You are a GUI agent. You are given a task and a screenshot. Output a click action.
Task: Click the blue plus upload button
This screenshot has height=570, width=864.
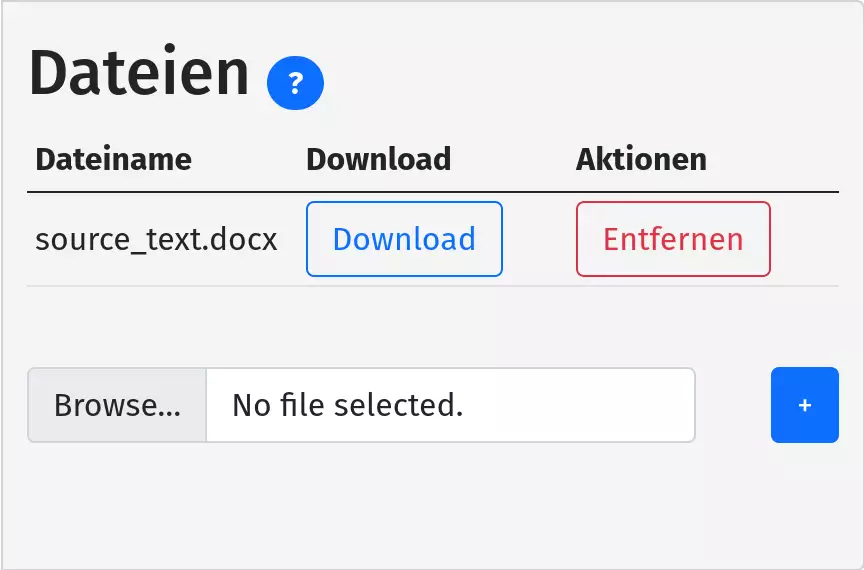click(x=804, y=405)
